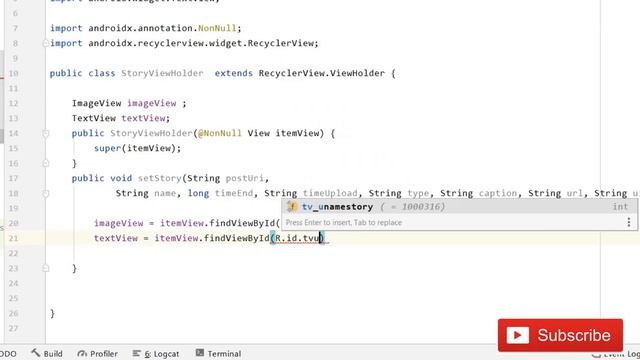Click 'super(itemView);' on line 15
This screenshot has width=640, height=360.
pyautogui.click(x=138, y=148)
